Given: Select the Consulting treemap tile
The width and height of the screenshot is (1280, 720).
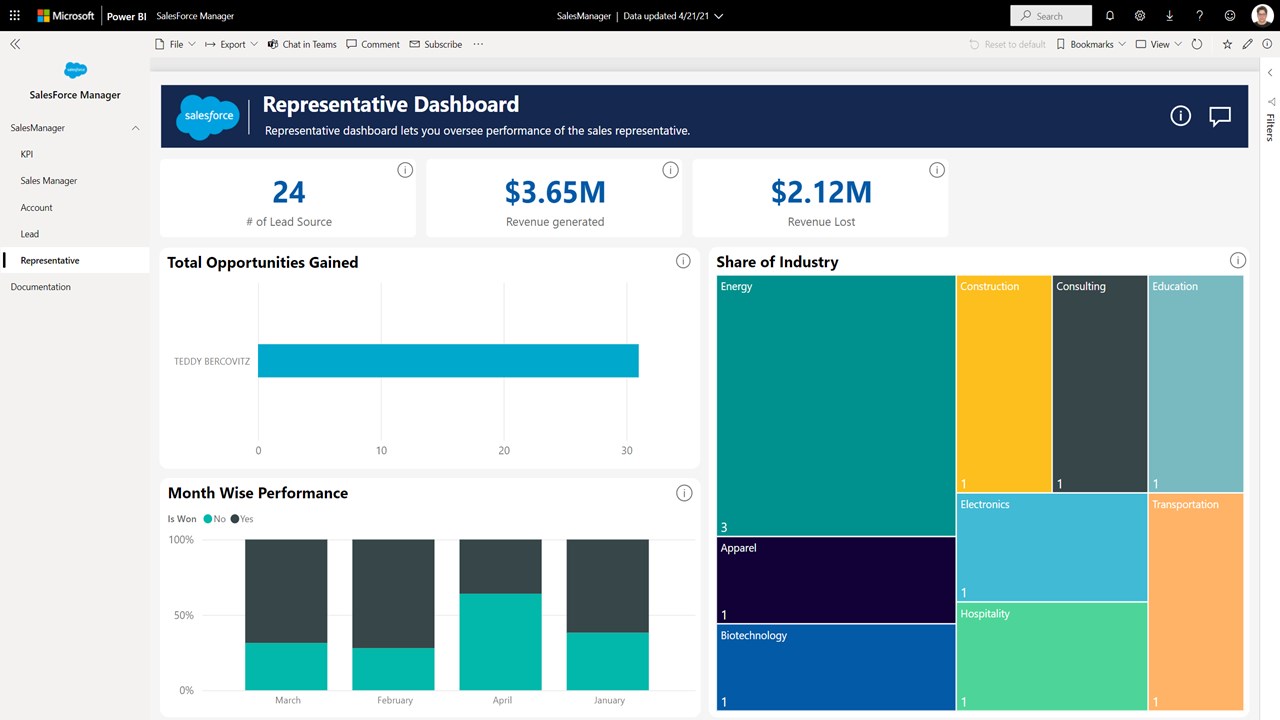Looking at the screenshot, I should [1100, 384].
